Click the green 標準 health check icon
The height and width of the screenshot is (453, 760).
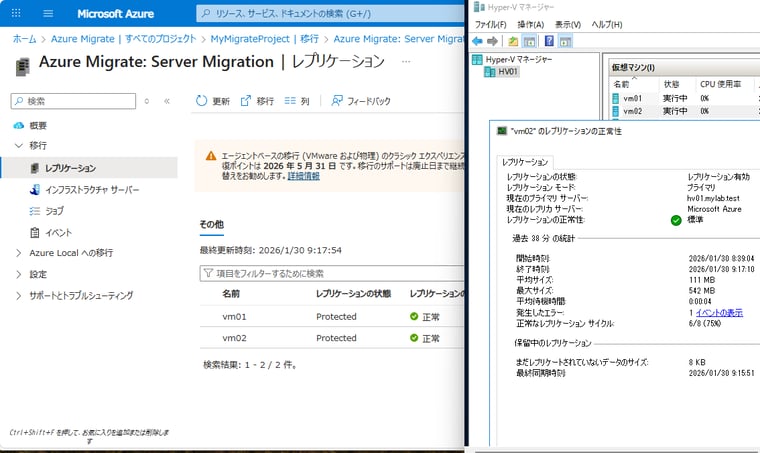(676, 220)
